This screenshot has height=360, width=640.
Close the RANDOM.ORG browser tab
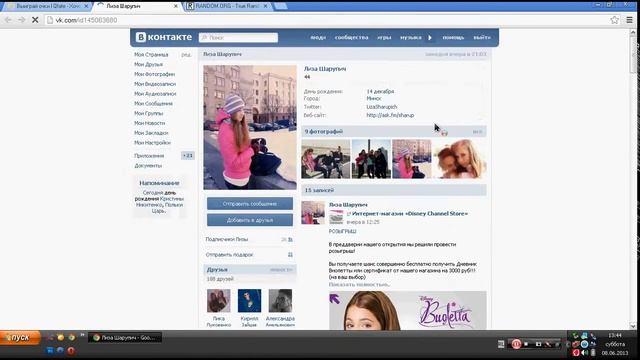pyautogui.click(x=266, y=6)
